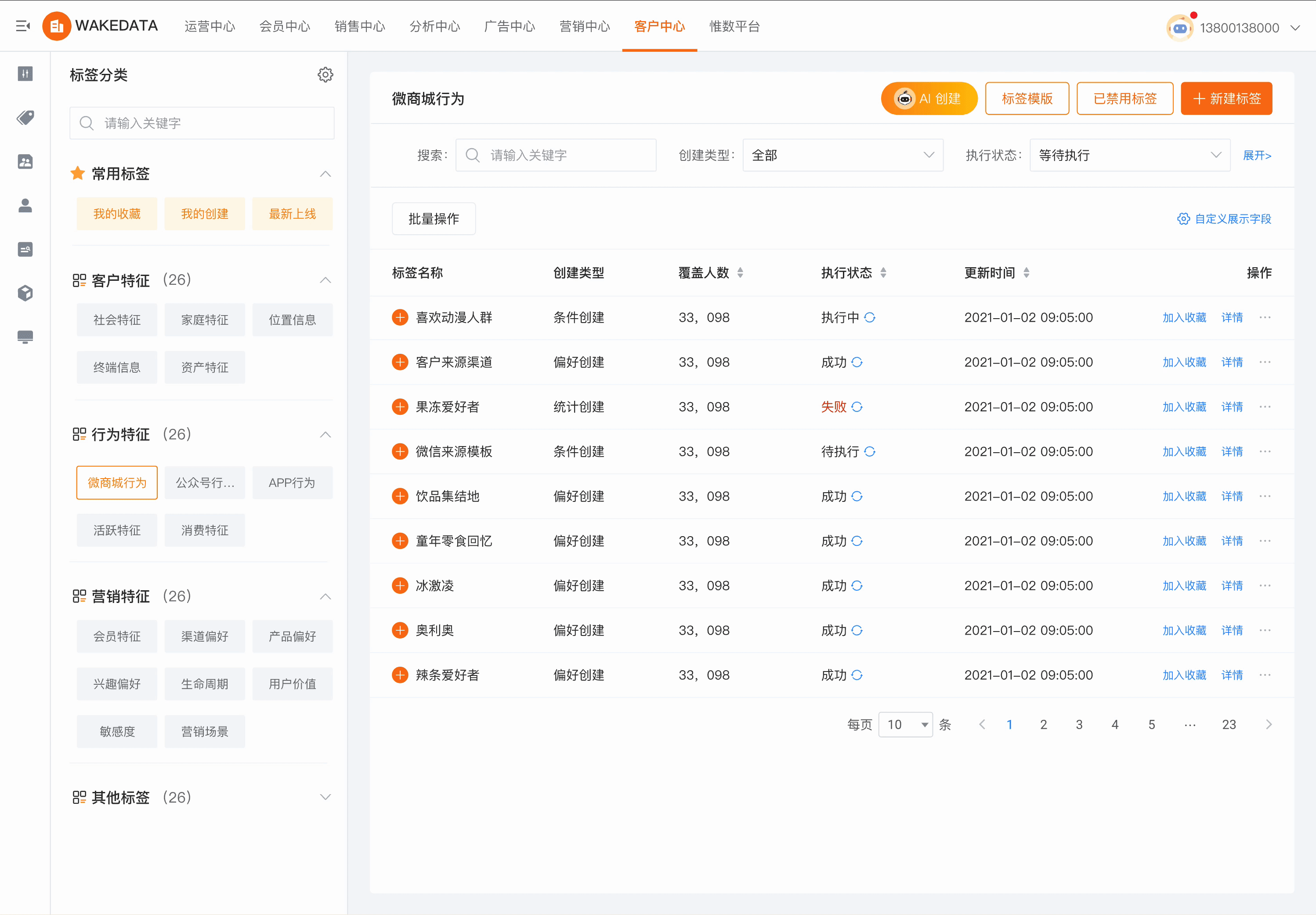Expand the 其他标签 category section

tap(325, 797)
